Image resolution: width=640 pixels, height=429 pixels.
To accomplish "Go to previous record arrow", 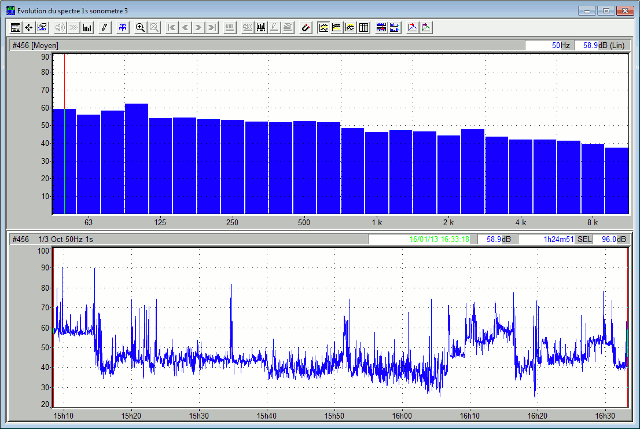I will point(185,27).
